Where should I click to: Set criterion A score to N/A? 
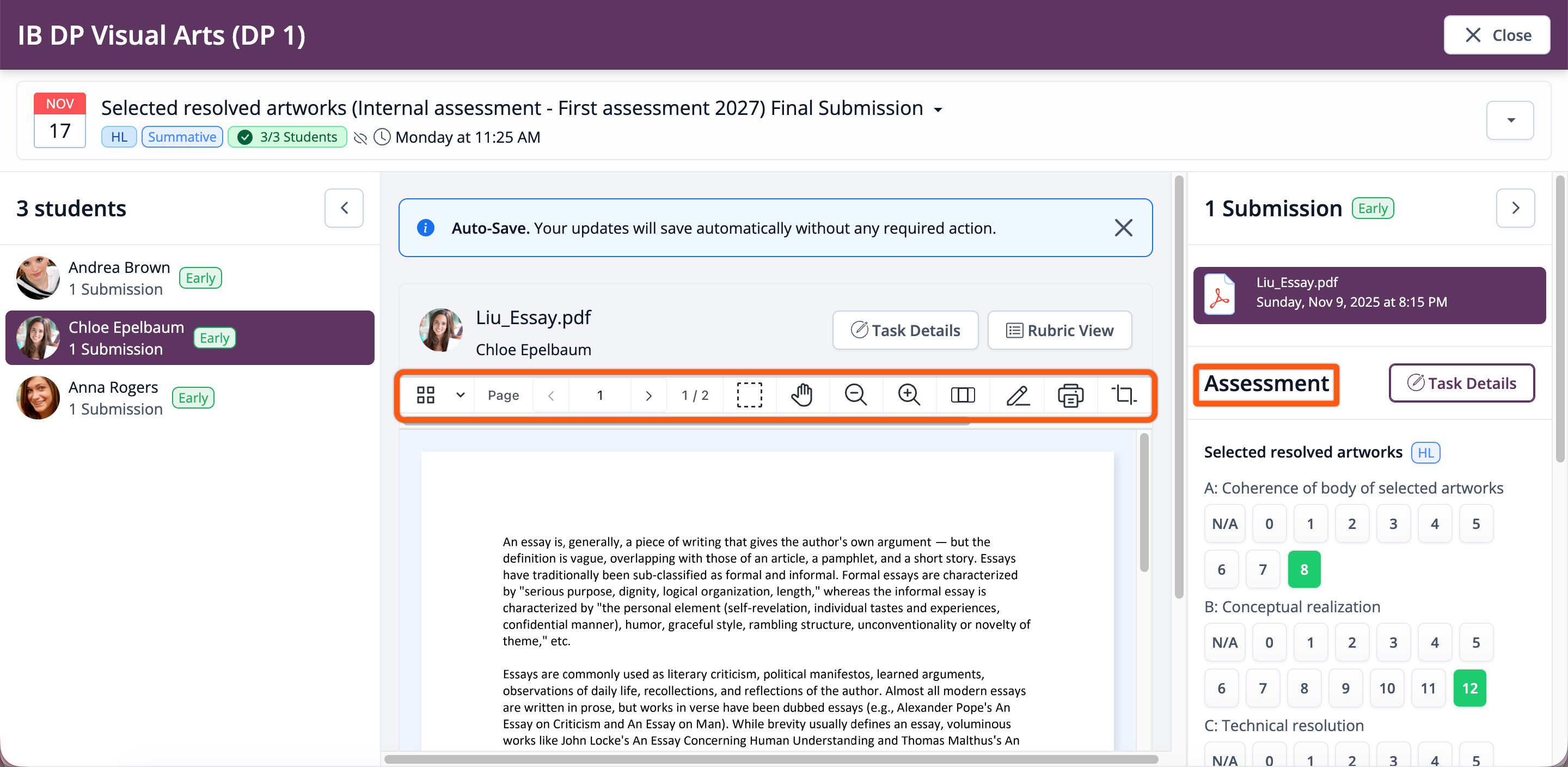(x=1224, y=523)
